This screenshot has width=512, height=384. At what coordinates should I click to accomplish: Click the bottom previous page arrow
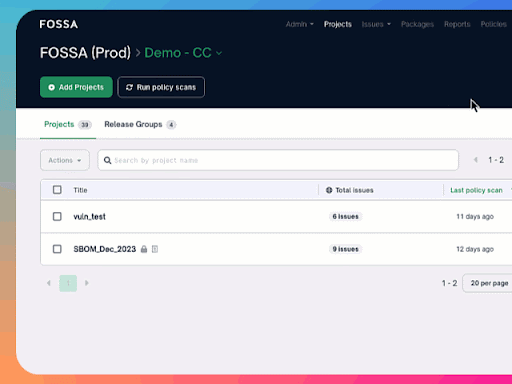click(49, 283)
